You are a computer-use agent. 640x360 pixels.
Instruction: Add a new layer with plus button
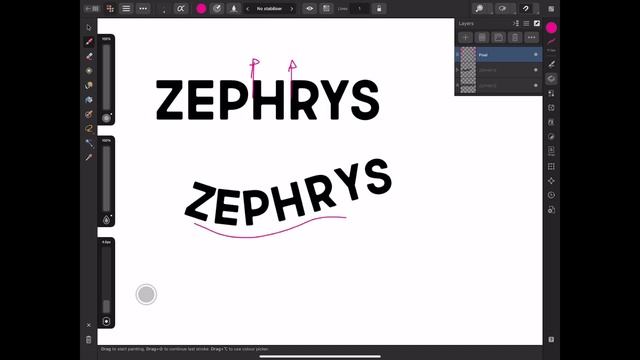tap(465, 38)
